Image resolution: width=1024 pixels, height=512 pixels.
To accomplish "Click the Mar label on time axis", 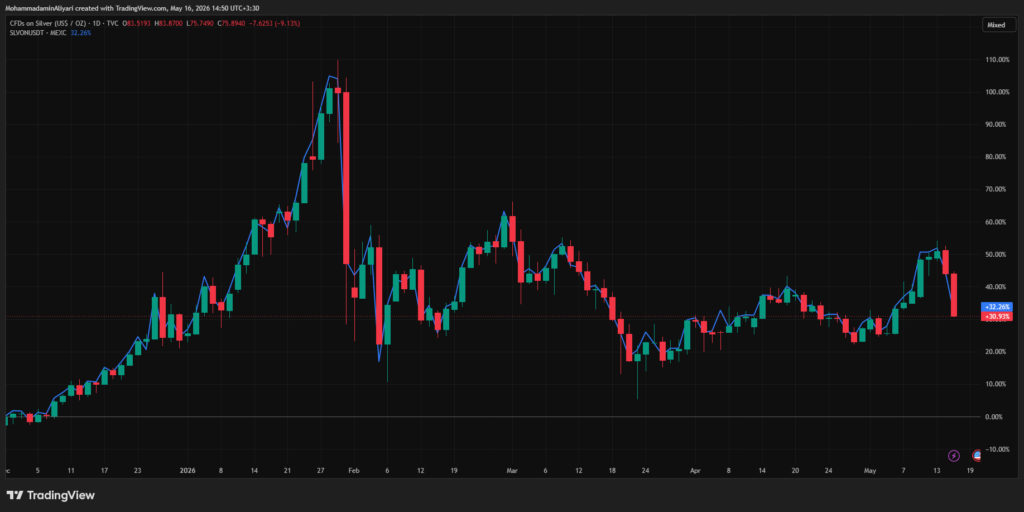I will pyautogui.click(x=512, y=470).
